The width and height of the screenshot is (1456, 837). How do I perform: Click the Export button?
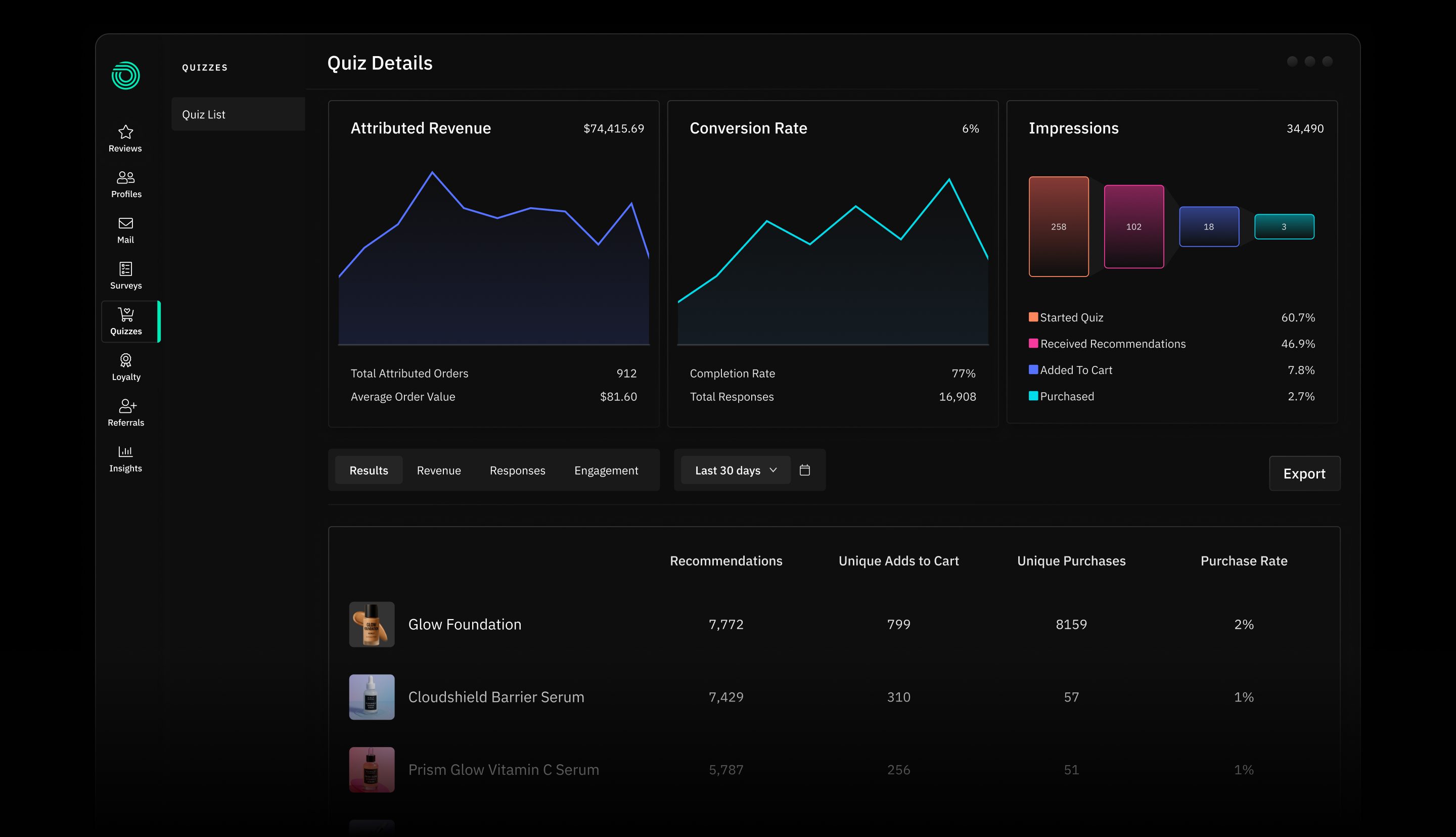1304,473
